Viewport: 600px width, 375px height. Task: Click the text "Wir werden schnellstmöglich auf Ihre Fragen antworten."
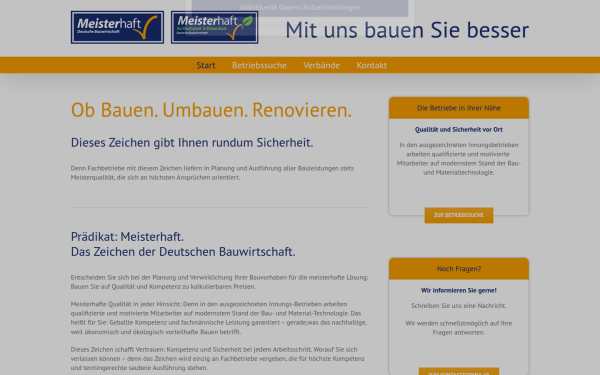[459, 328]
